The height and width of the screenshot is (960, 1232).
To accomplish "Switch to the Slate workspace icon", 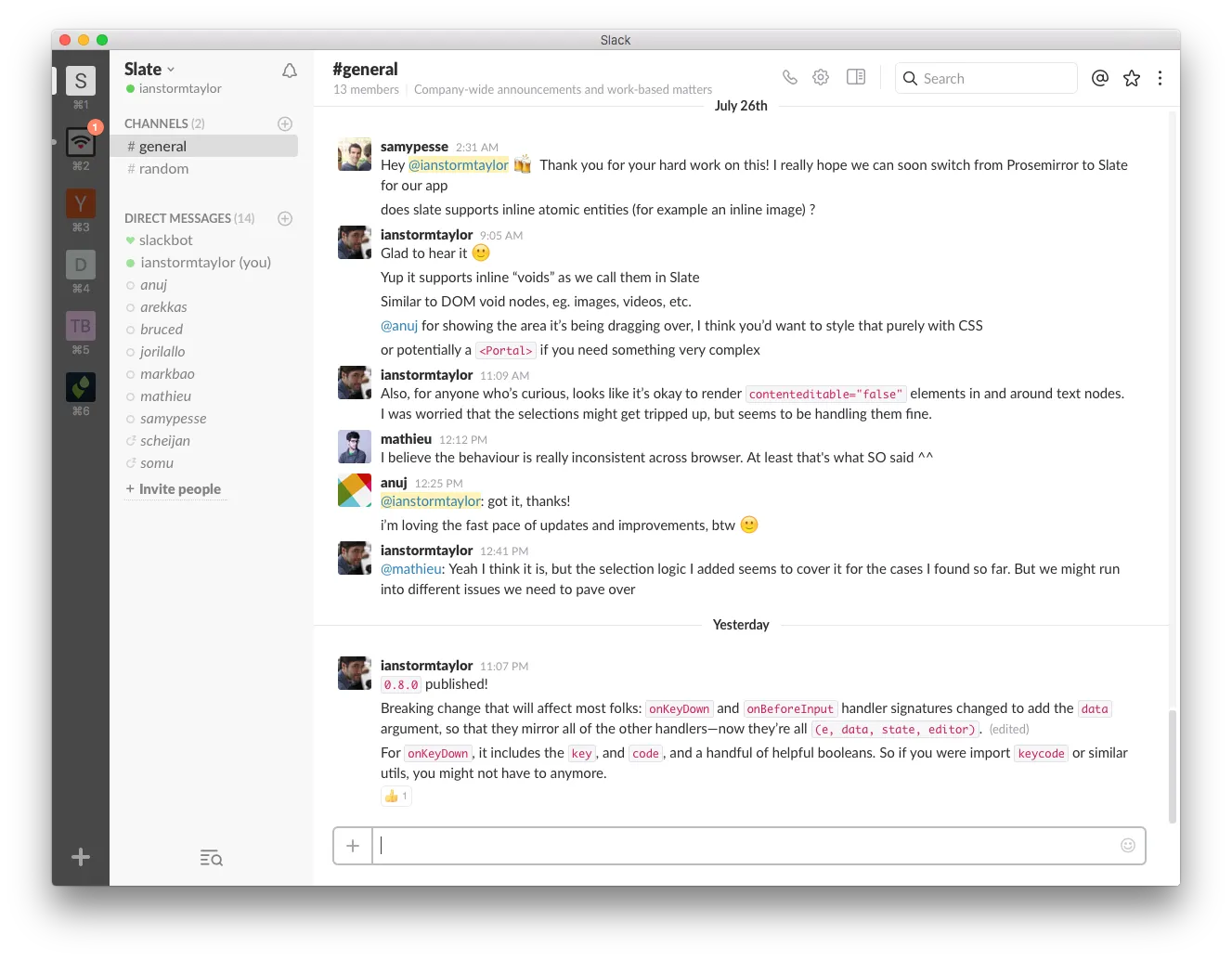I will (x=81, y=81).
